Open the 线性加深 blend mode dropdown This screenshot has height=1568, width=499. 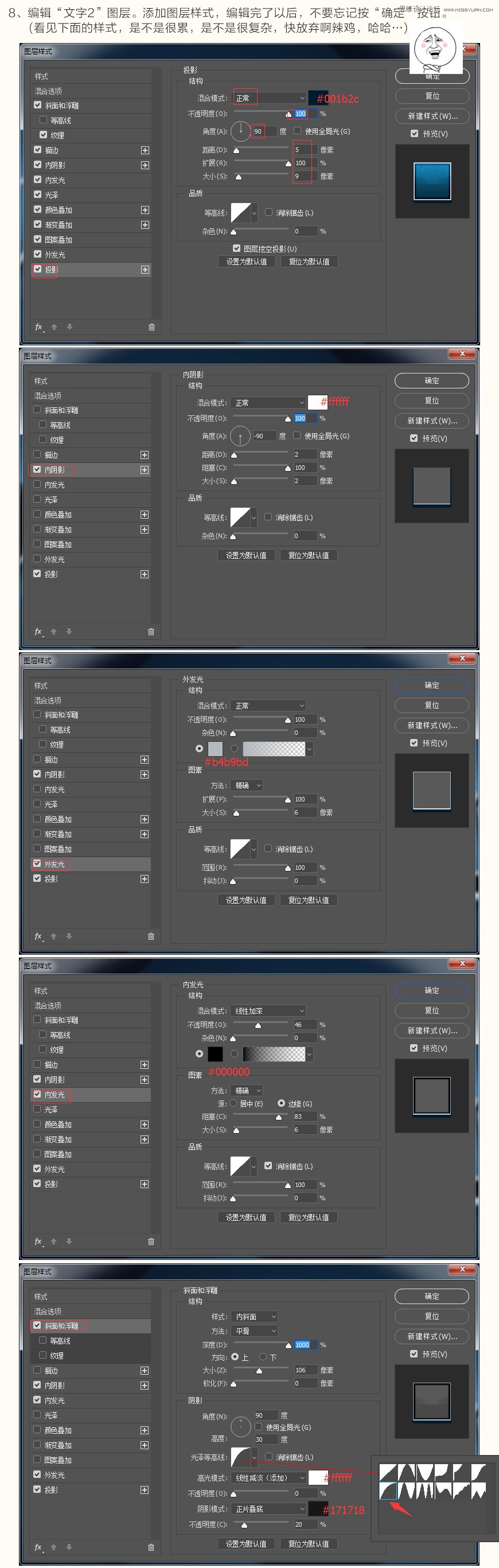(x=268, y=1010)
